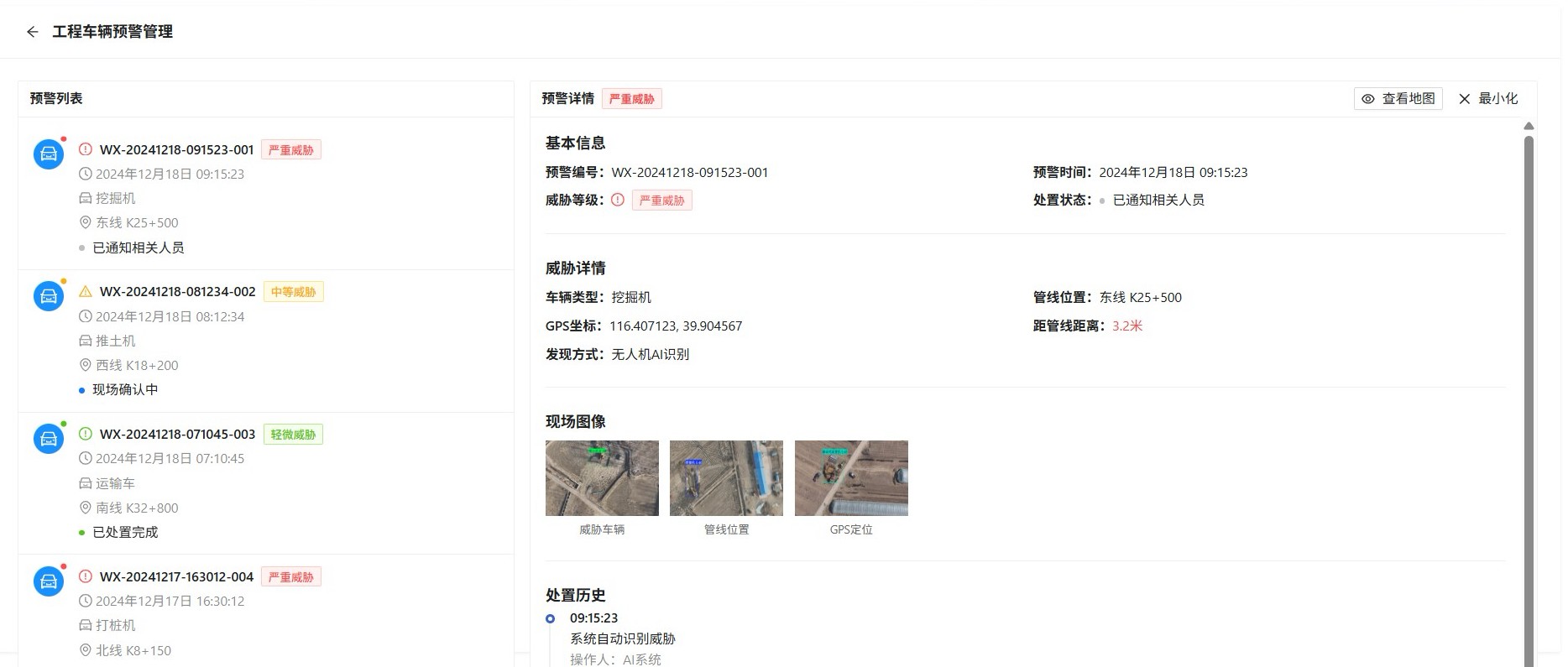
Task: Select alert WX-20241217-163012-004 in list
Action: [x=266, y=611]
